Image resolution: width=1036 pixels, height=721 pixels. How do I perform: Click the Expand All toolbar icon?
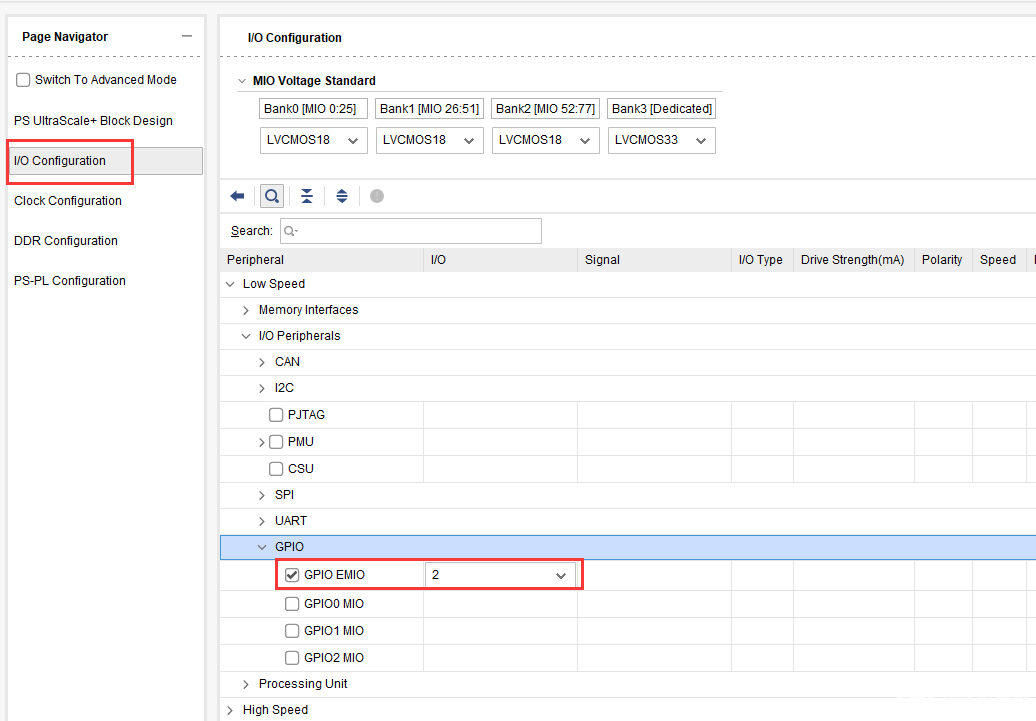tap(342, 196)
